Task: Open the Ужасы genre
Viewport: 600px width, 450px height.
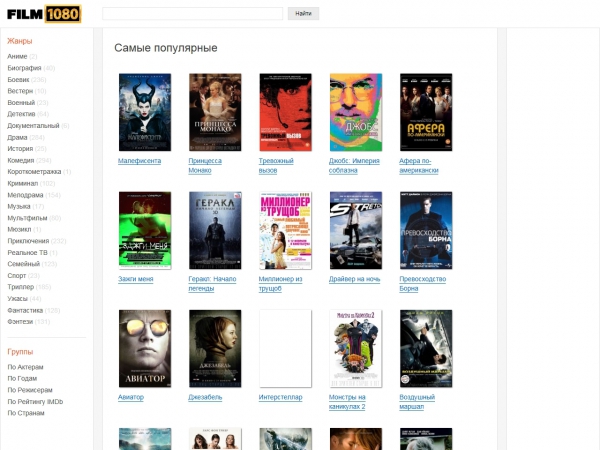Action: pos(18,298)
